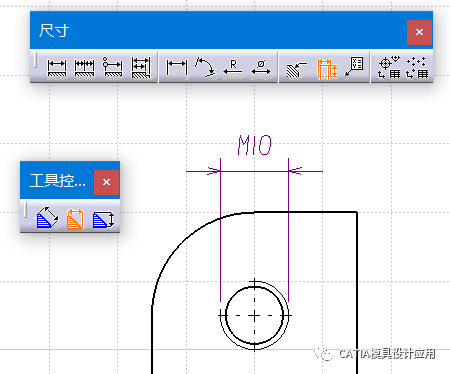Select the Chamfer Dimensions tool
Screen dimensions: 450x374
tap(297, 69)
